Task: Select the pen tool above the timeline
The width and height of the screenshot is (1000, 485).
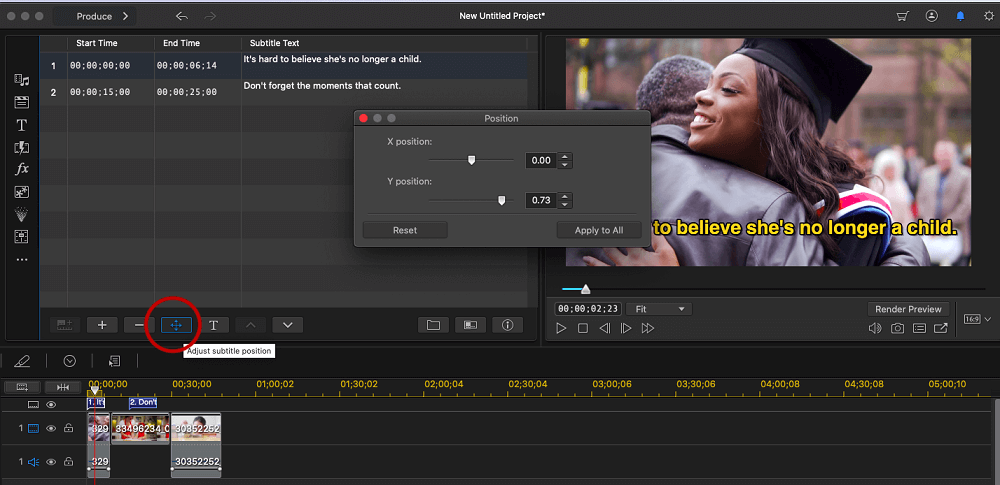Action: coord(22,361)
